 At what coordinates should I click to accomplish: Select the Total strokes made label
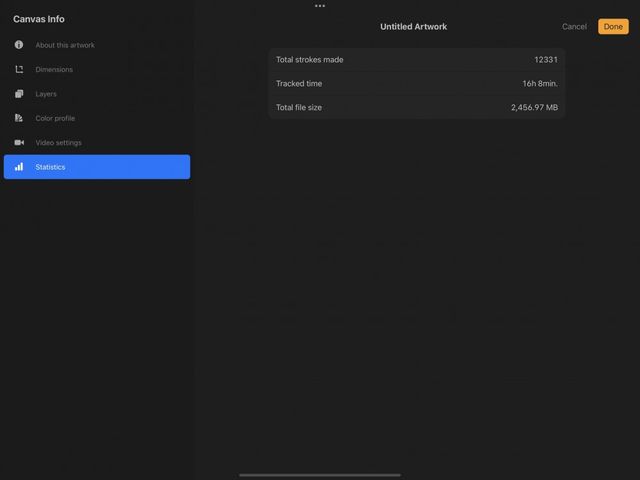pyautogui.click(x=309, y=60)
